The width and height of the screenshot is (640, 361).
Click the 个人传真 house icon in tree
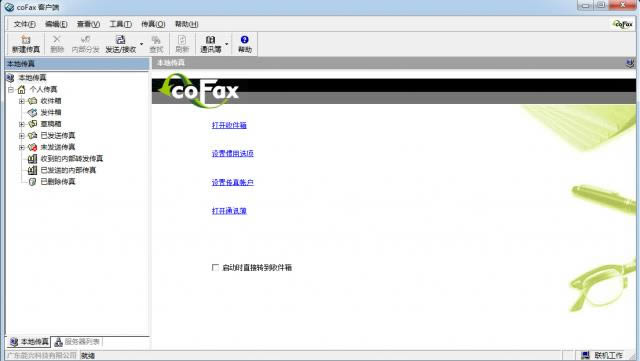tap(22, 89)
